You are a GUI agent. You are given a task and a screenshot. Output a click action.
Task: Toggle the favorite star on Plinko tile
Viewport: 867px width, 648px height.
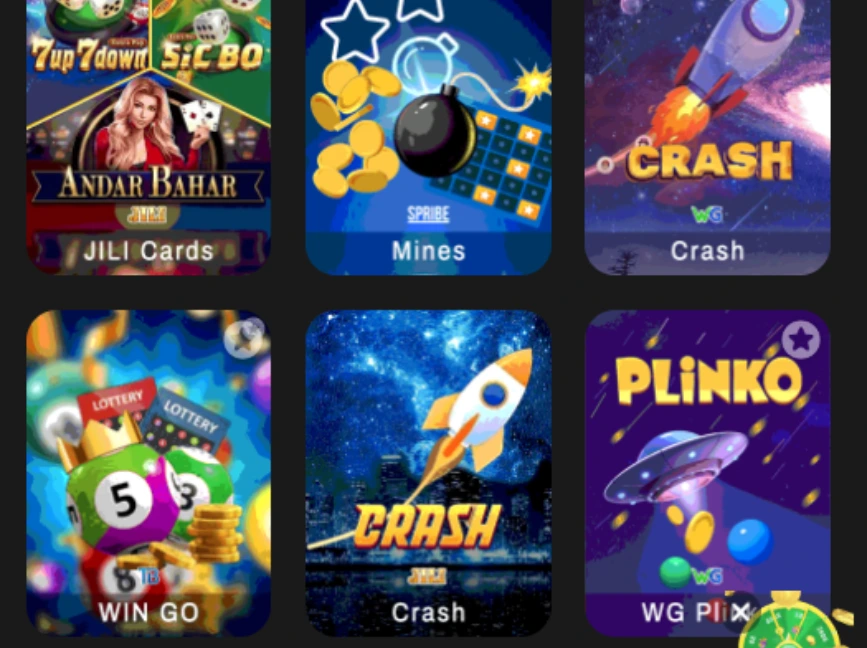(801, 339)
